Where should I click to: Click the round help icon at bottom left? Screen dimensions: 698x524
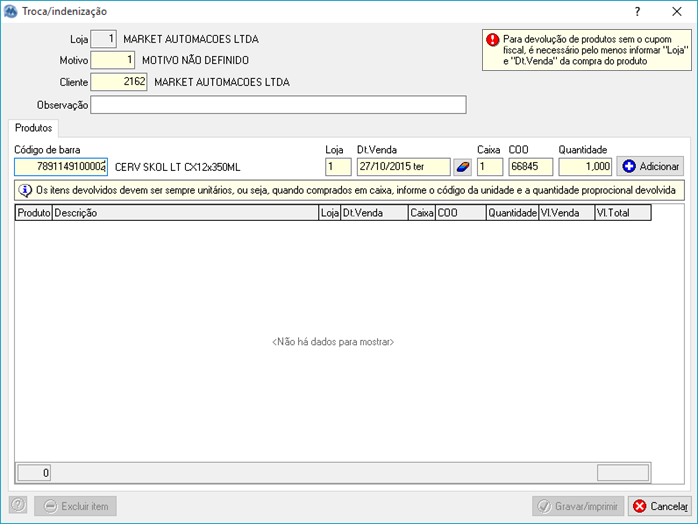(18, 506)
